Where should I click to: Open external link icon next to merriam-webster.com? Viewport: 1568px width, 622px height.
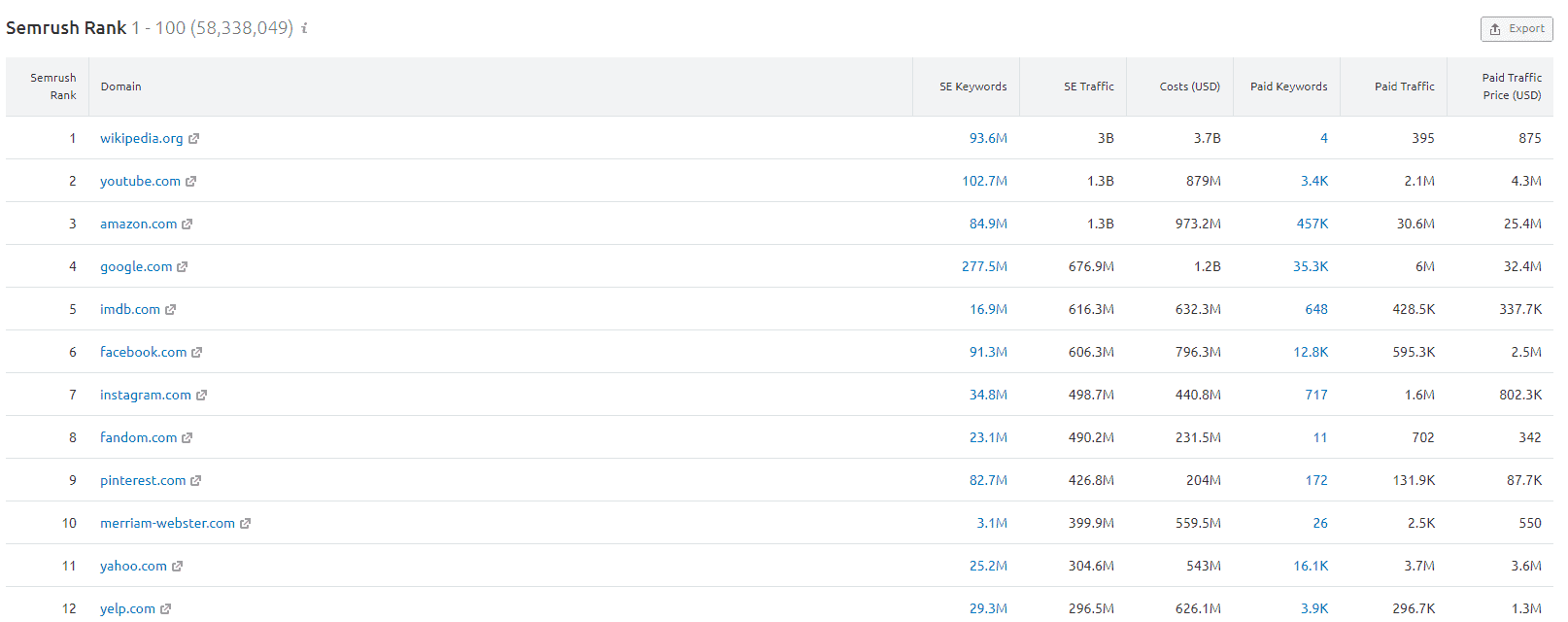tap(245, 524)
